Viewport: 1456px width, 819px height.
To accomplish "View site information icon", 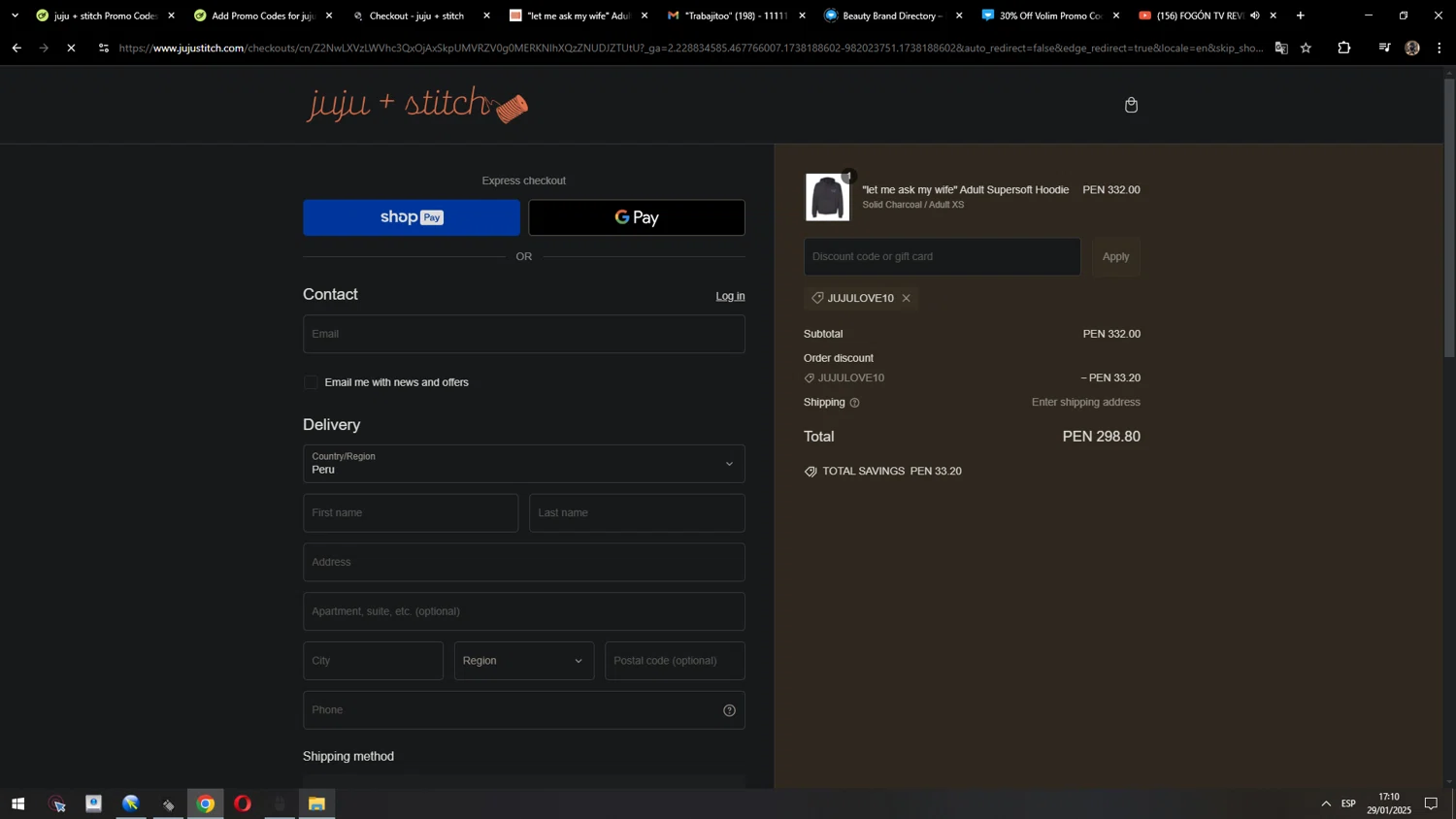I will 104,48.
